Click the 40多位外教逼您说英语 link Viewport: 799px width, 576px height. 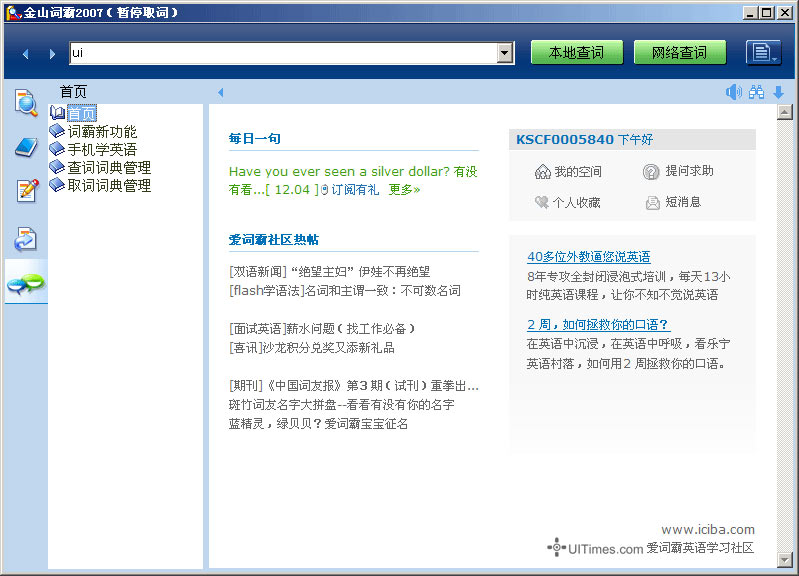pos(589,257)
